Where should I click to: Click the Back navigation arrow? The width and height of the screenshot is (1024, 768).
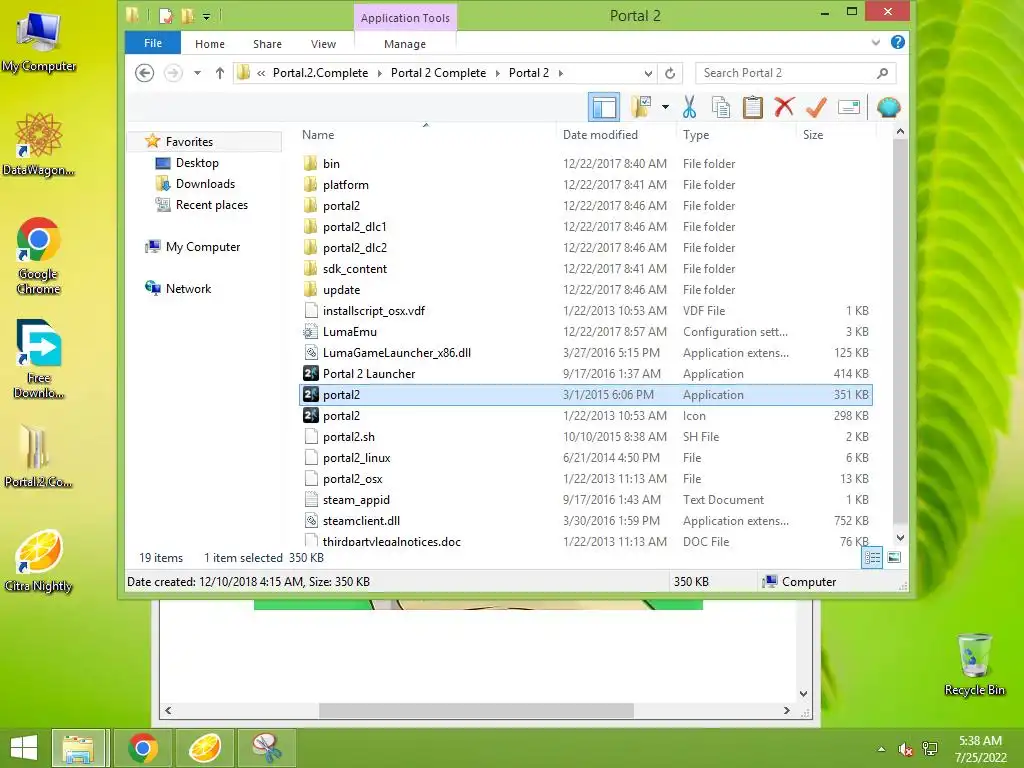(x=145, y=73)
